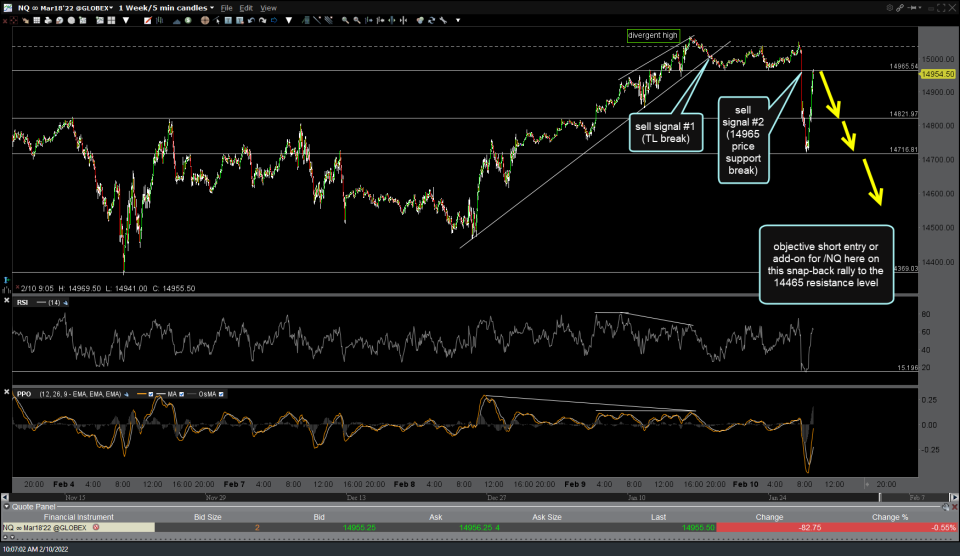
Task: Expand white triangle dropdown after blue arrow
Action: click(x=288, y=20)
